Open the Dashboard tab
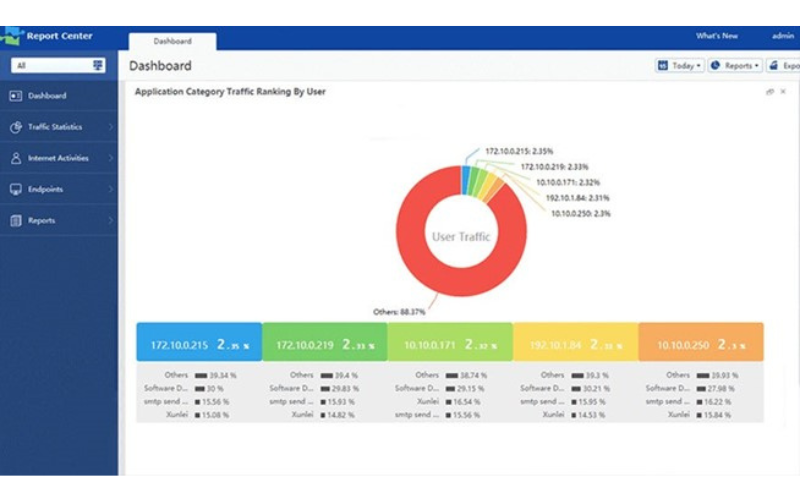This screenshot has height=500, width=800. pos(172,41)
